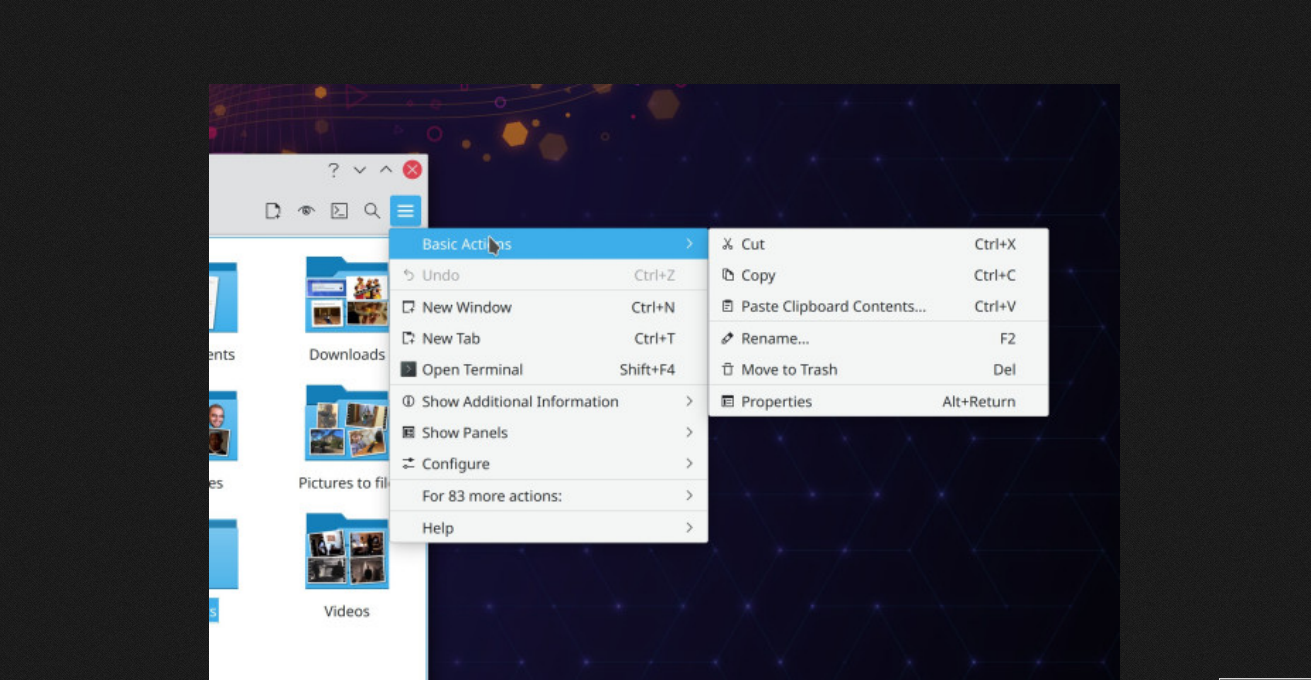This screenshot has height=680, width=1311.
Task: Select New Window menu item
Action: point(549,307)
